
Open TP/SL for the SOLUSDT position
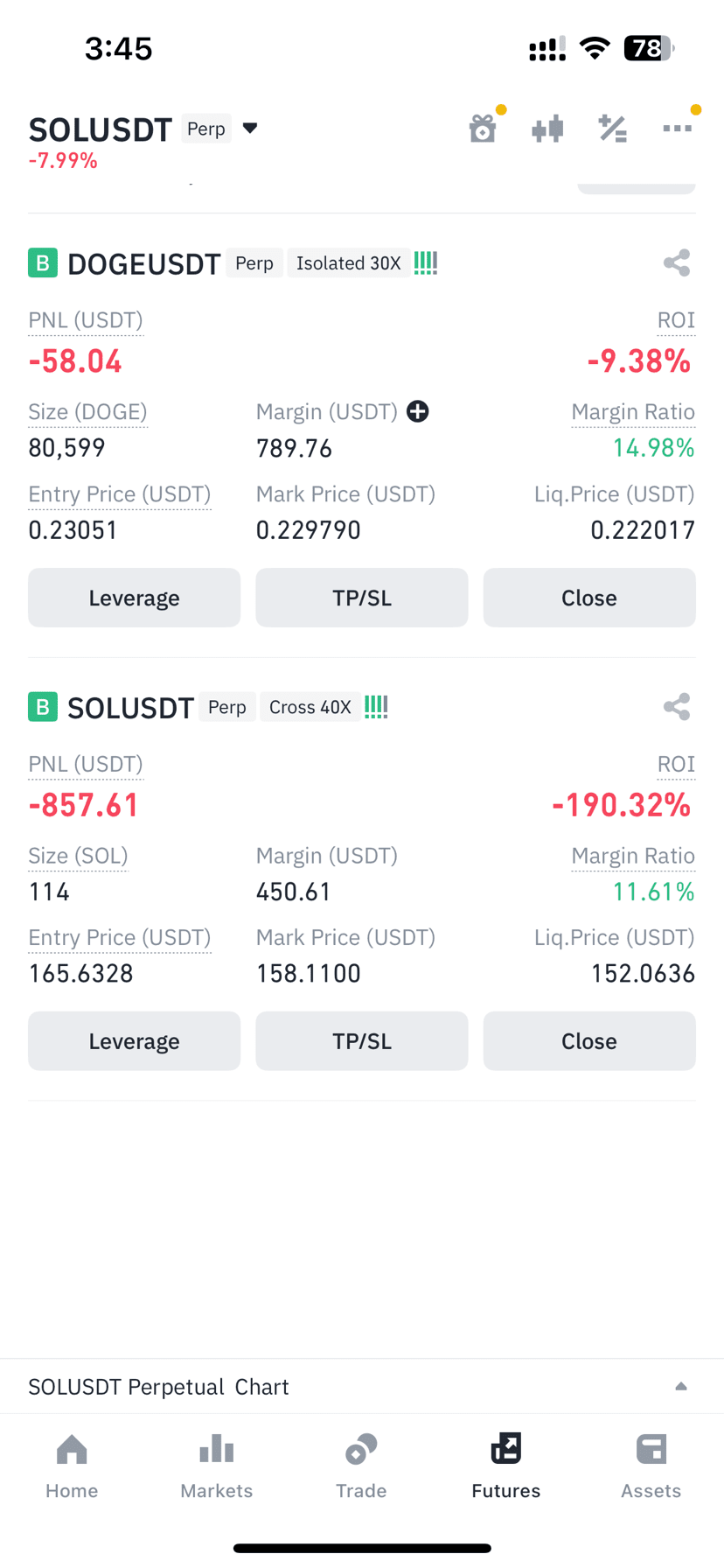362,1041
